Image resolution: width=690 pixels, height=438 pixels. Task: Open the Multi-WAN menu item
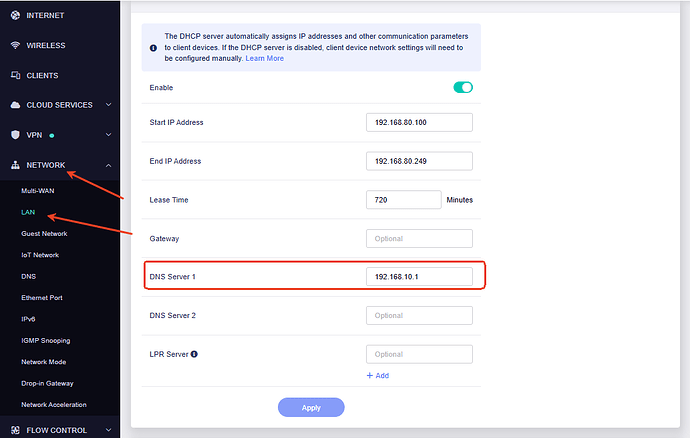tap(38, 191)
